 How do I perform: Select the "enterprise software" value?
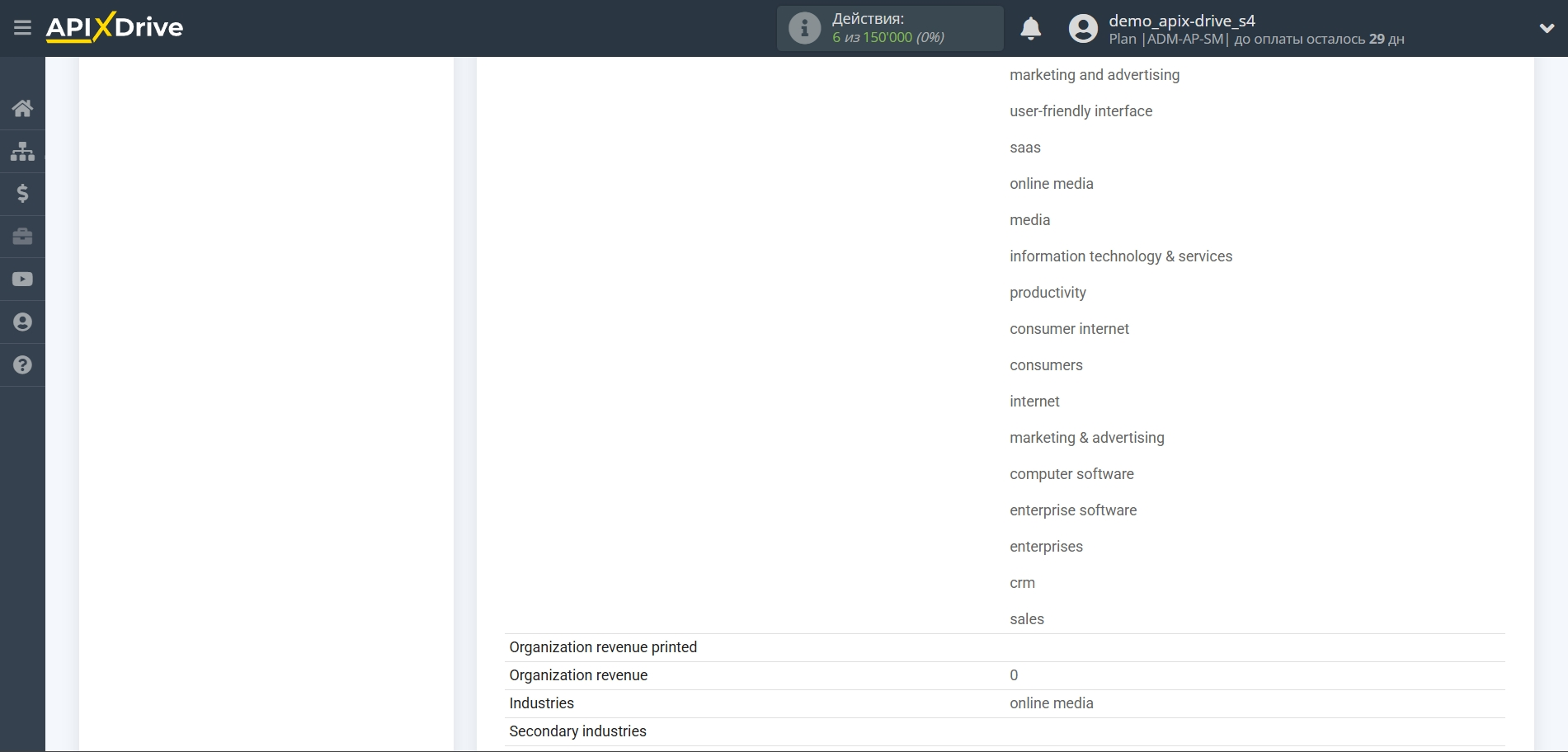1072,510
